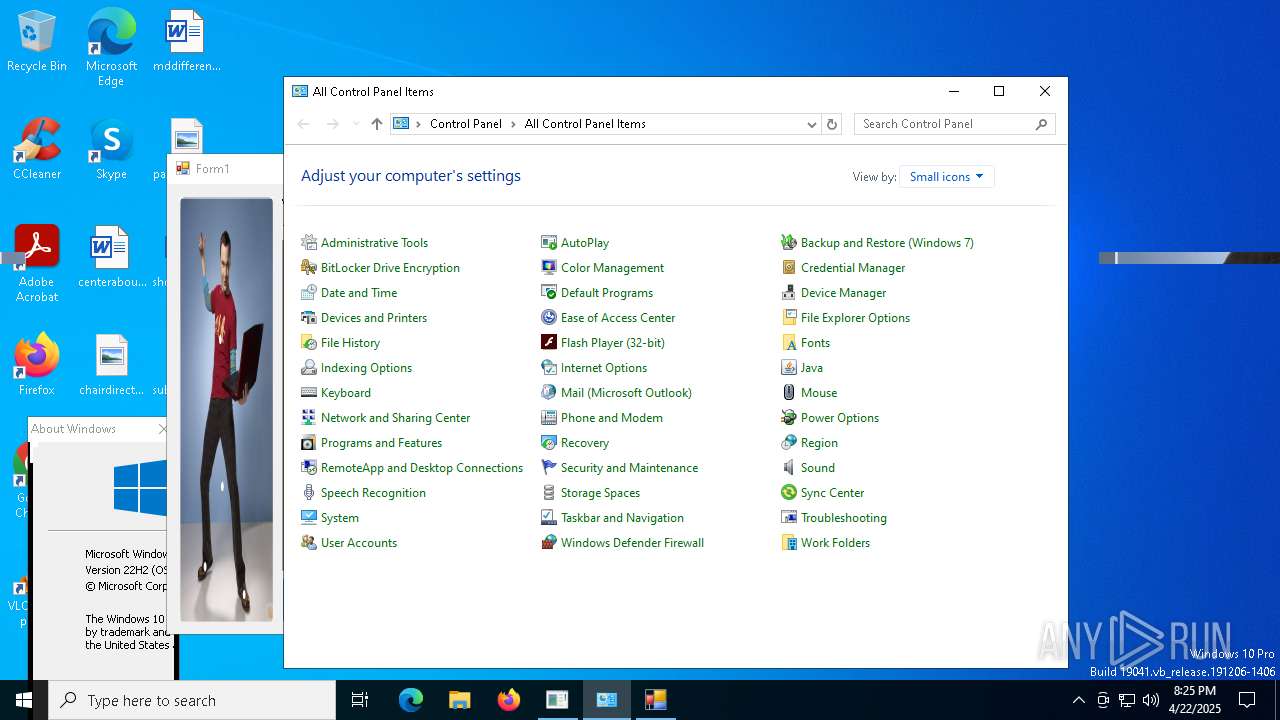Open Firefox from the taskbar
The width and height of the screenshot is (1280, 720).
pyautogui.click(x=508, y=700)
